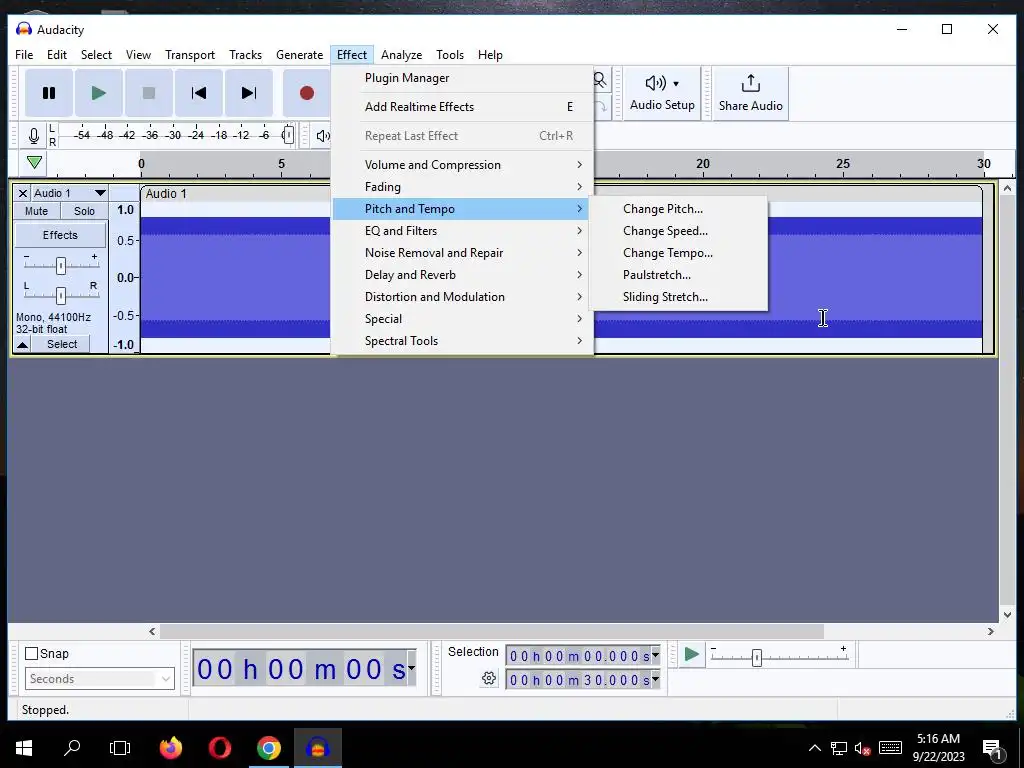Click the green timeline options triangle

[35, 163]
